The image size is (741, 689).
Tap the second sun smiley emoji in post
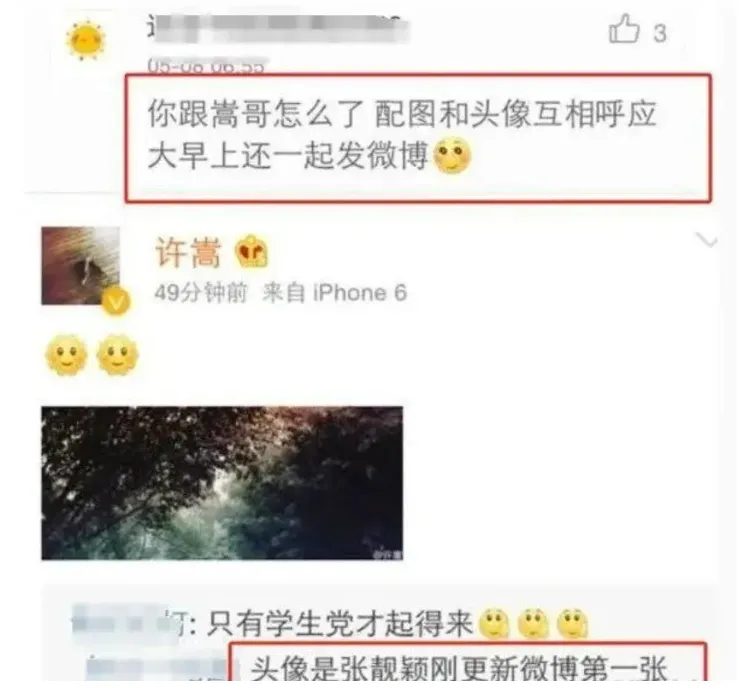(x=117, y=354)
